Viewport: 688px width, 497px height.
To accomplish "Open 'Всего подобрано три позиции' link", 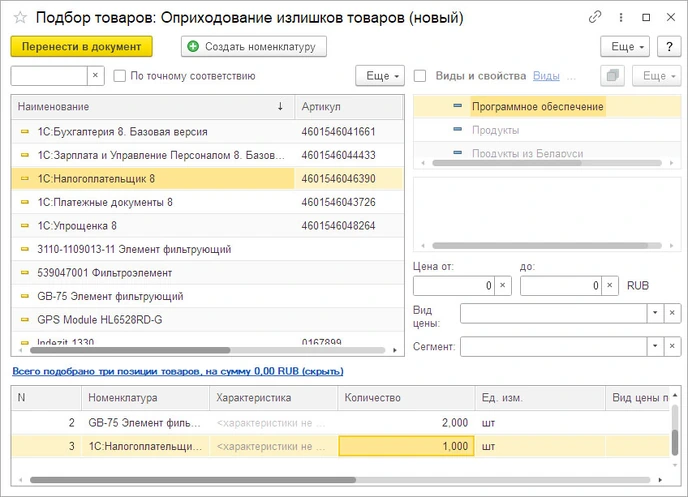I will tap(178, 371).
